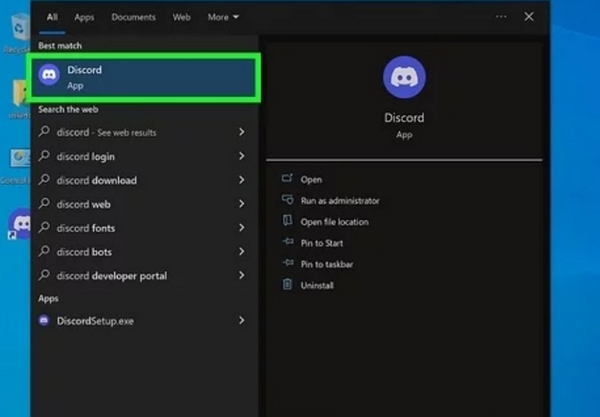Expand the 'discord login' suggestion arrow
This screenshot has width=600, height=417.
(242, 157)
